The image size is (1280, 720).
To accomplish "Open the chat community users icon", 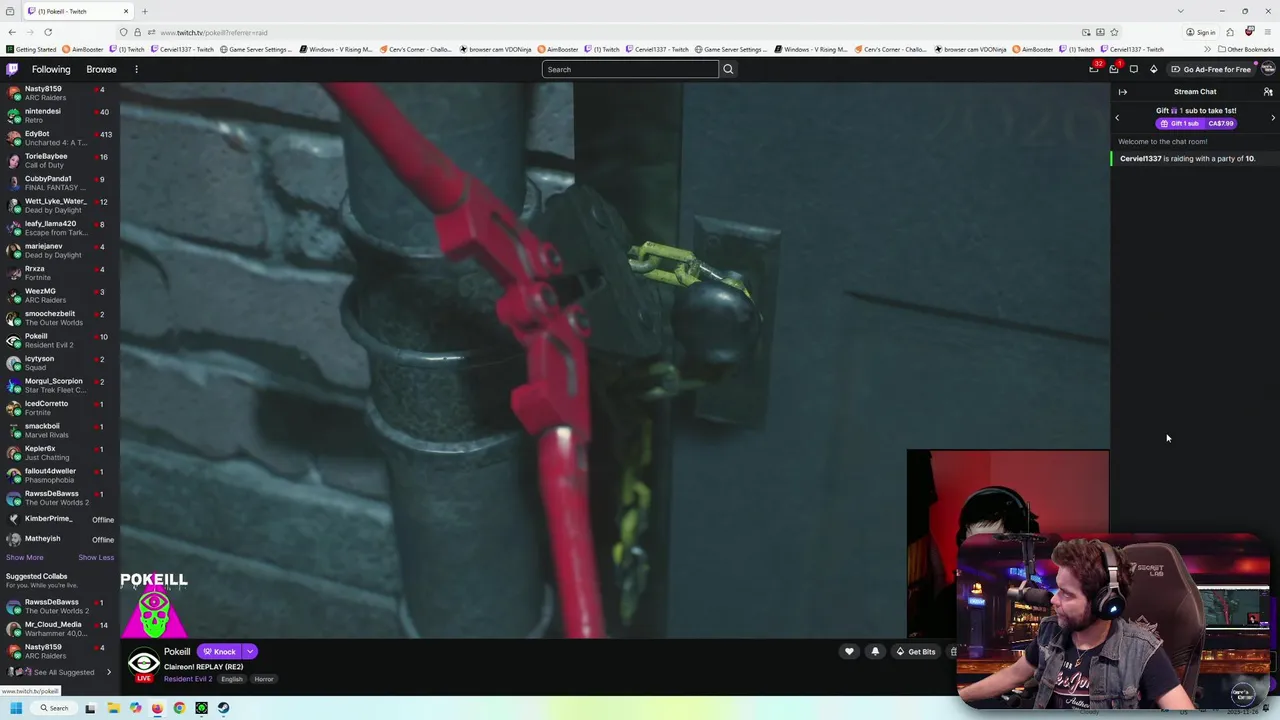I will click(x=1268, y=92).
